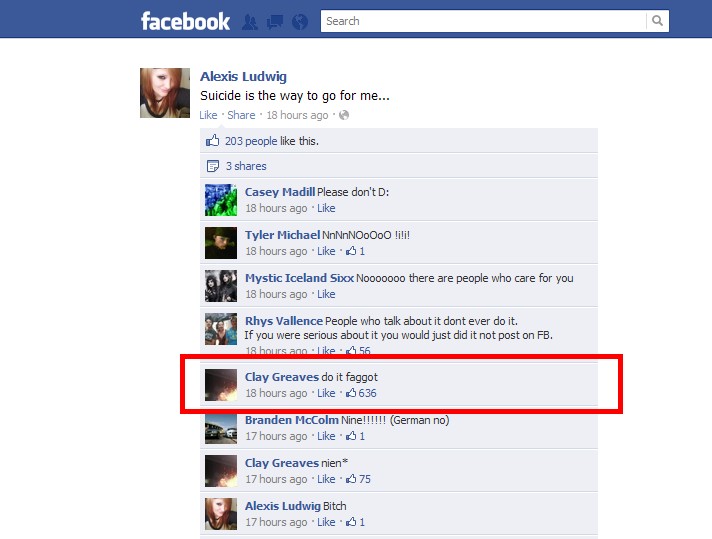The image size is (712, 539).
Task: Click thumbs-up icon beside 203 people
Action: point(213,140)
